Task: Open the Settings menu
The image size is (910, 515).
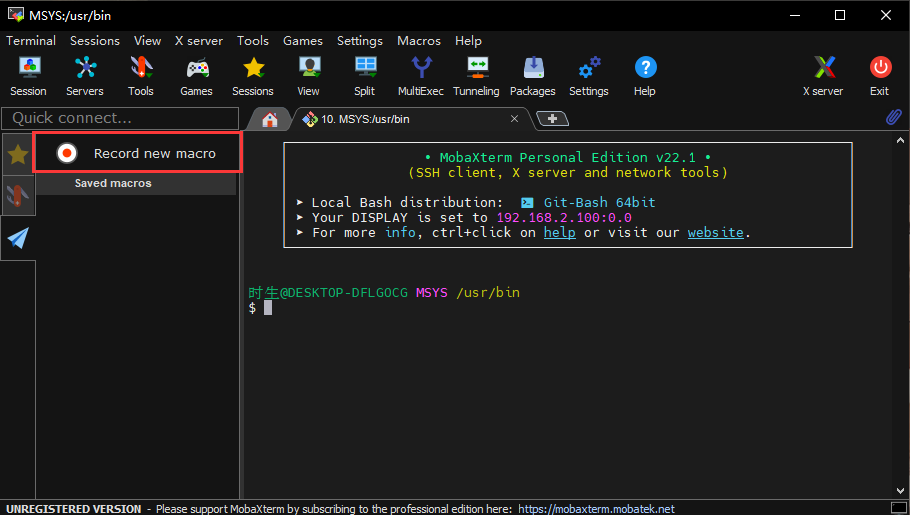Action: pyautogui.click(x=360, y=41)
